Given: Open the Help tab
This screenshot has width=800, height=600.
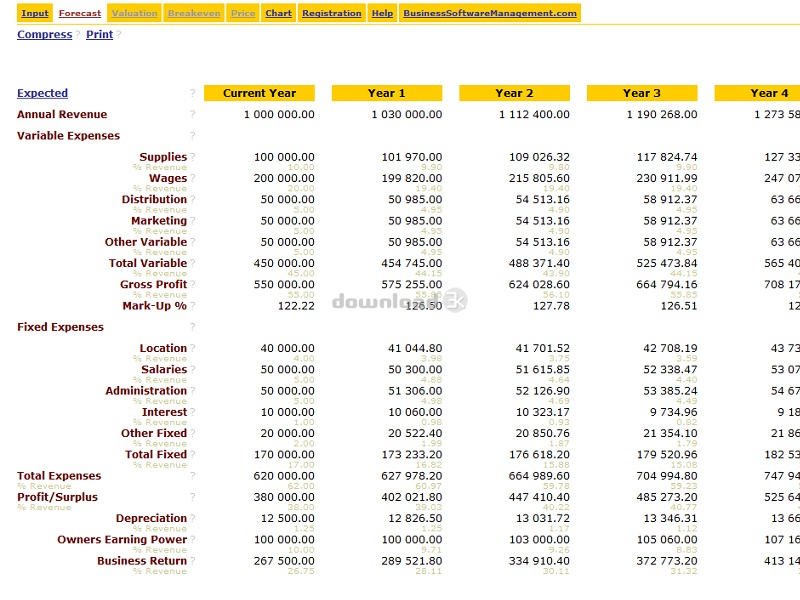Looking at the screenshot, I should [x=382, y=13].
